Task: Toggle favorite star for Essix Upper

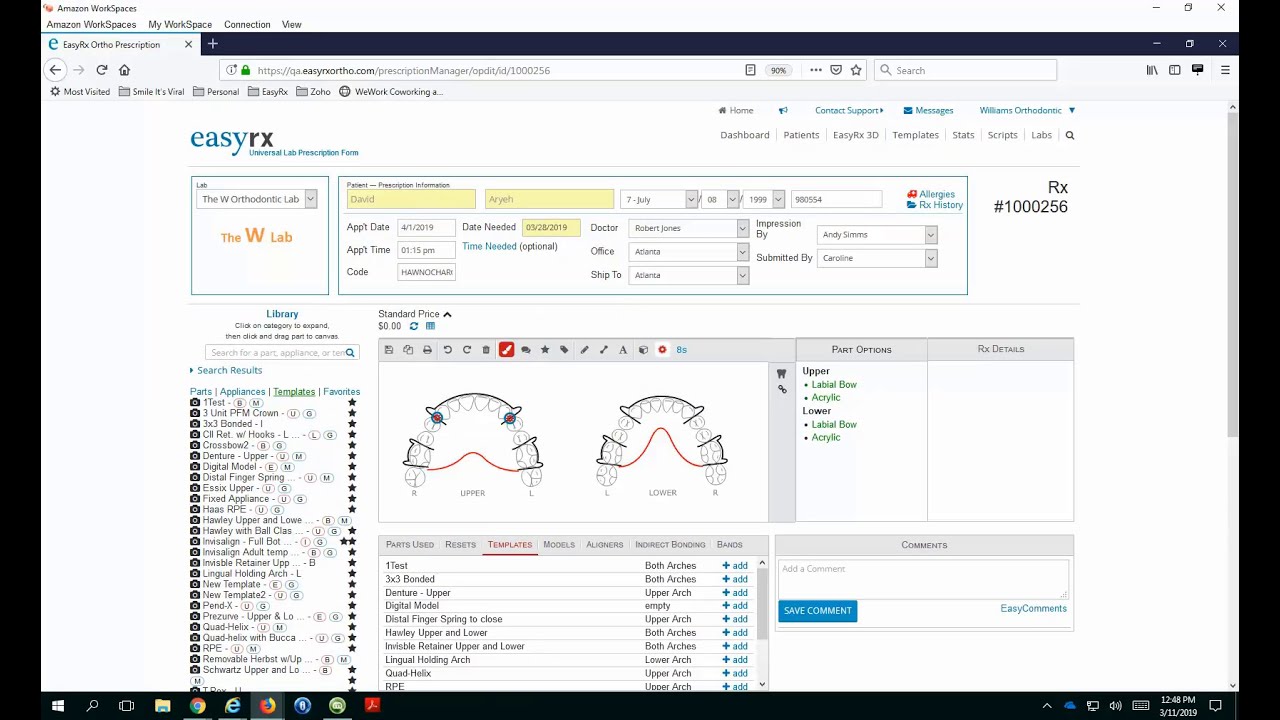Action: coord(352,489)
